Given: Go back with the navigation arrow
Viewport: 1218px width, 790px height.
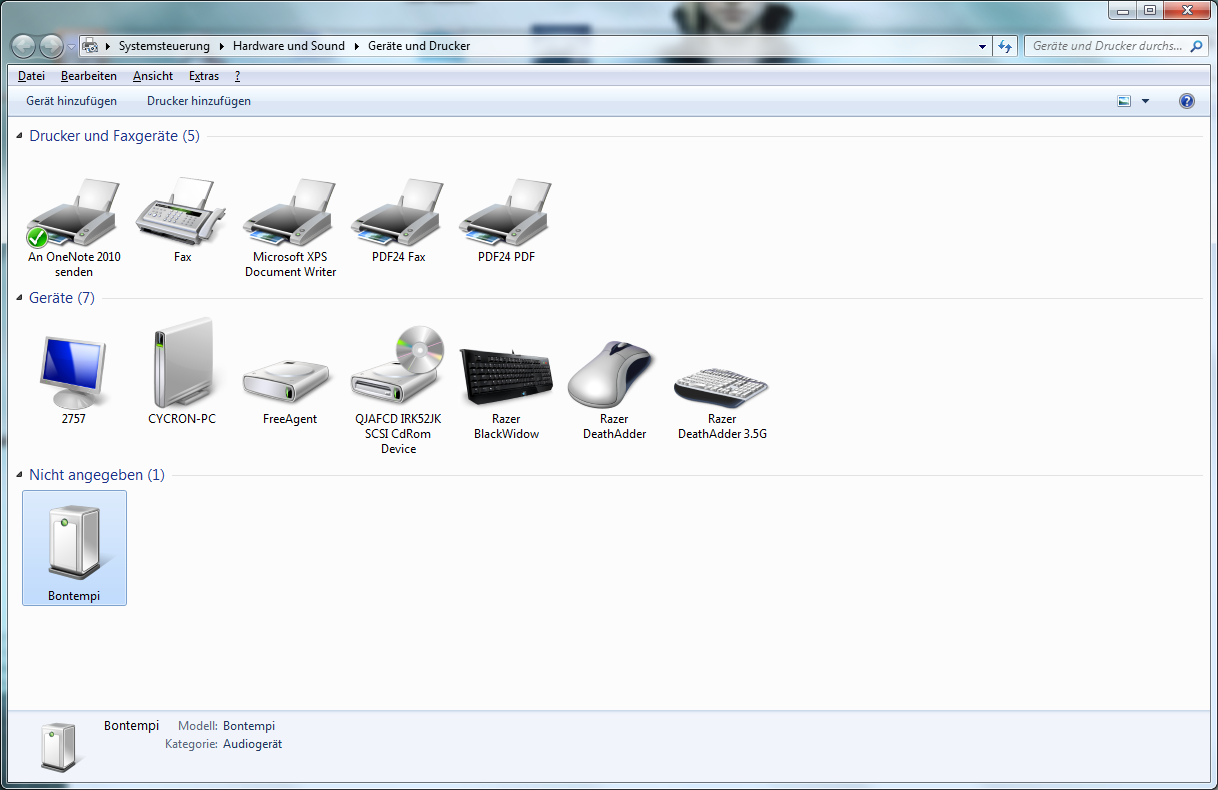Looking at the screenshot, I should pos(23,46).
